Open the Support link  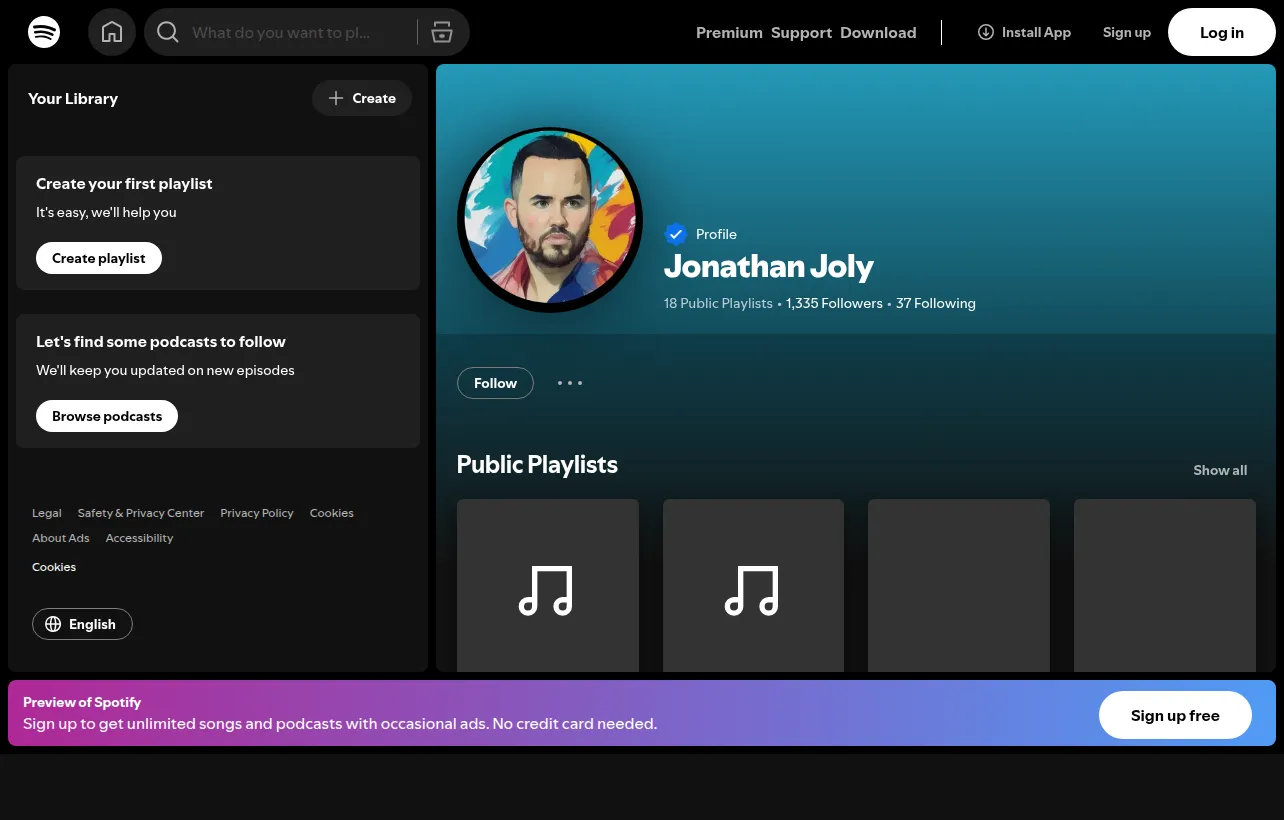[x=801, y=32]
